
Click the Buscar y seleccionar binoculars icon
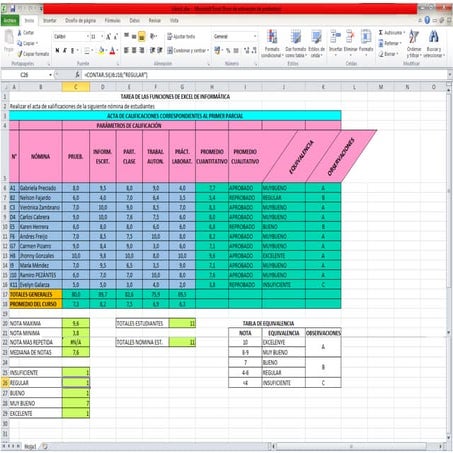434,36
